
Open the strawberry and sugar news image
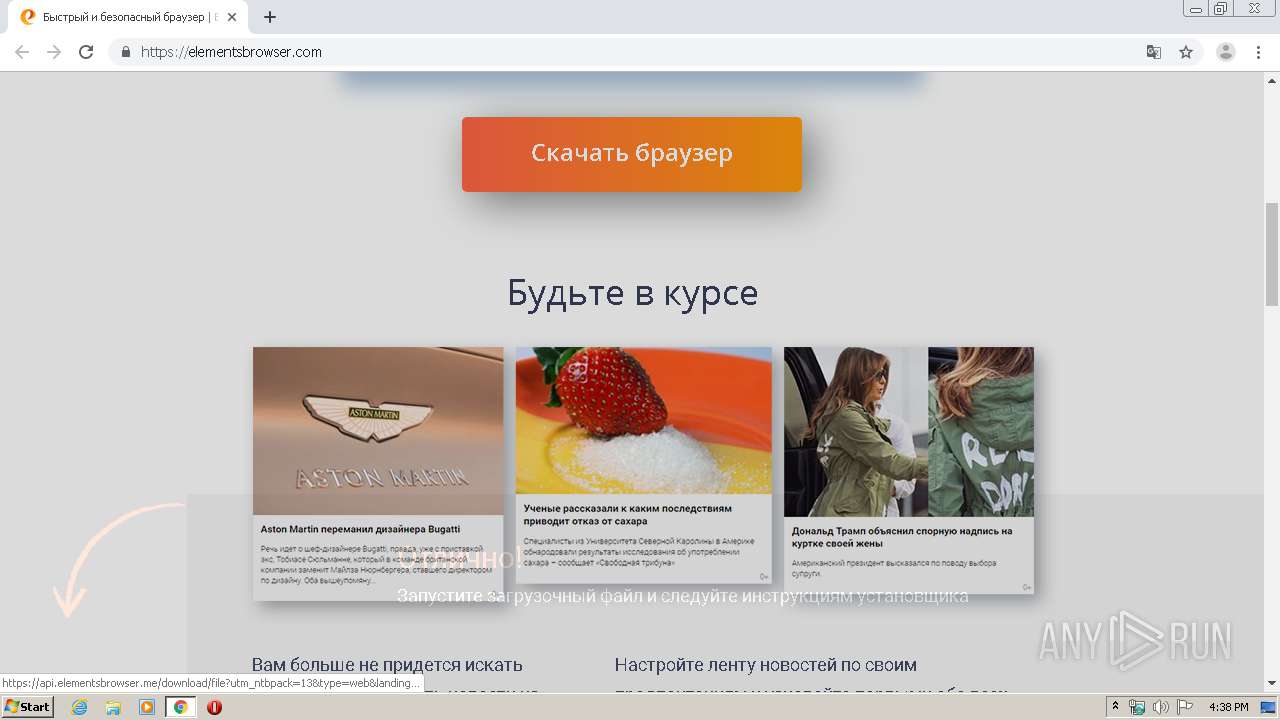644,420
